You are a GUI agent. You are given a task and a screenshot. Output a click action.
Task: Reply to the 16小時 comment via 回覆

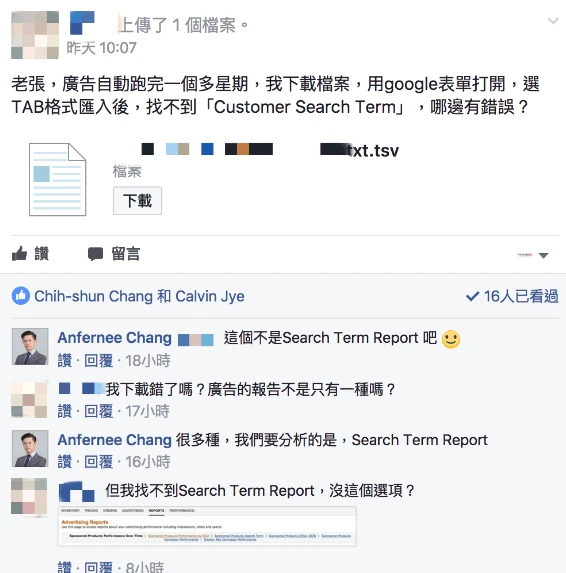[x=98, y=462]
